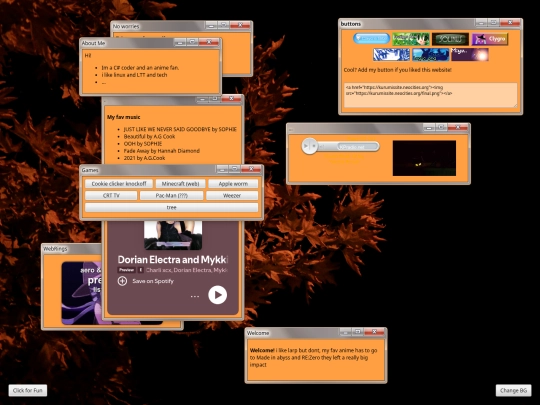Launch Minecraft (web) from the Games window

(x=180, y=184)
